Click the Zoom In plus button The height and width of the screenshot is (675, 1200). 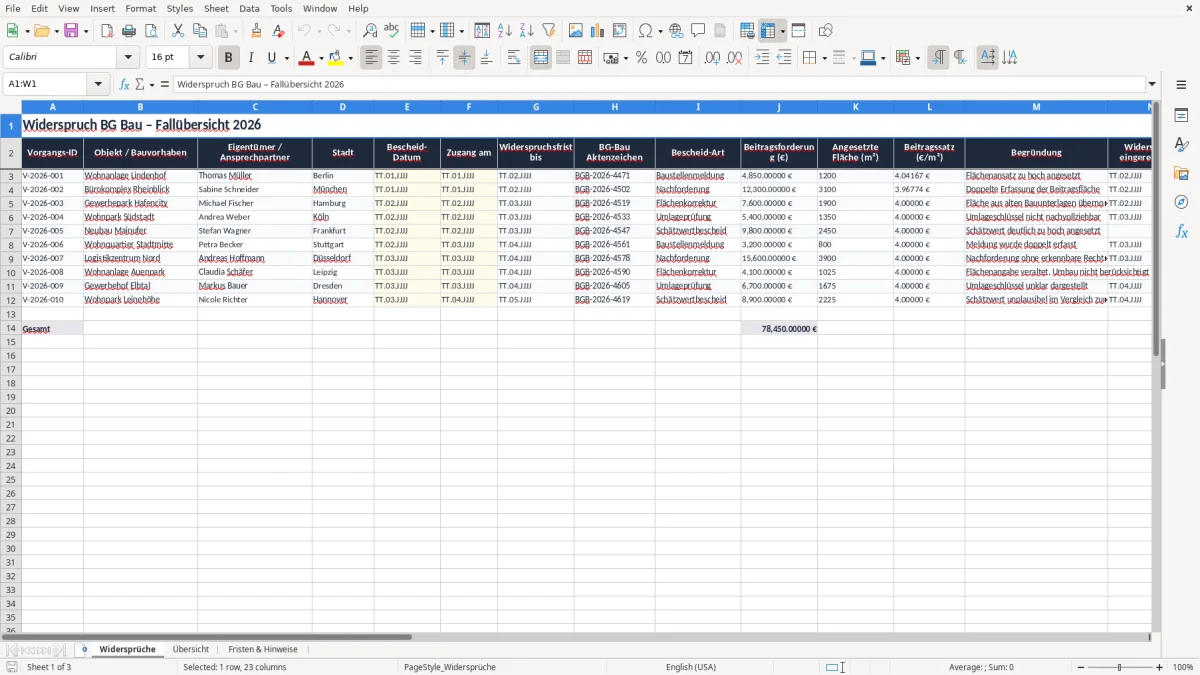pyautogui.click(x=1160, y=667)
